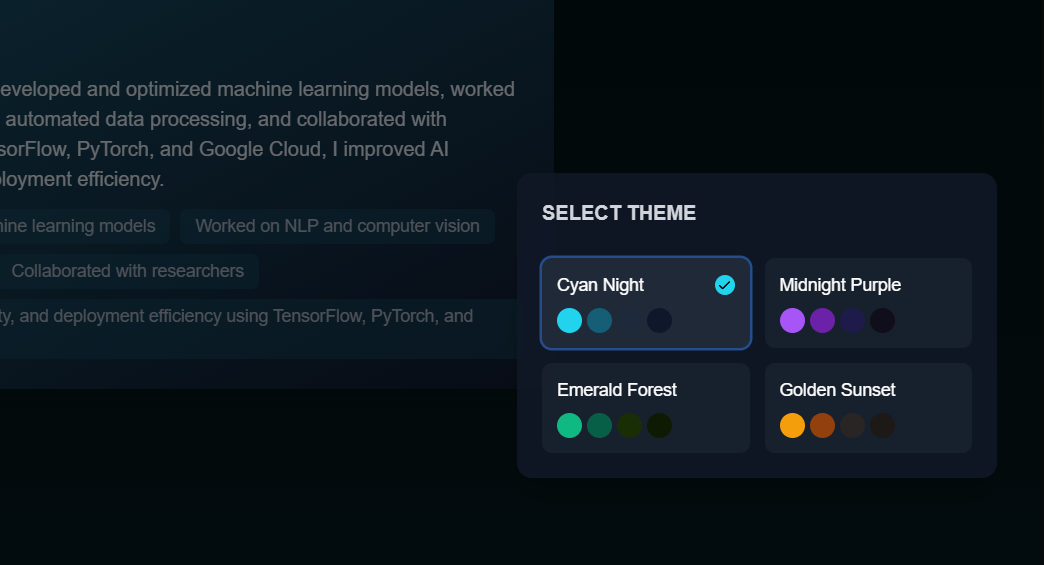The height and width of the screenshot is (565, 1044).
Task: Click the bright cyan color swatch
Action: click(569, 320)
